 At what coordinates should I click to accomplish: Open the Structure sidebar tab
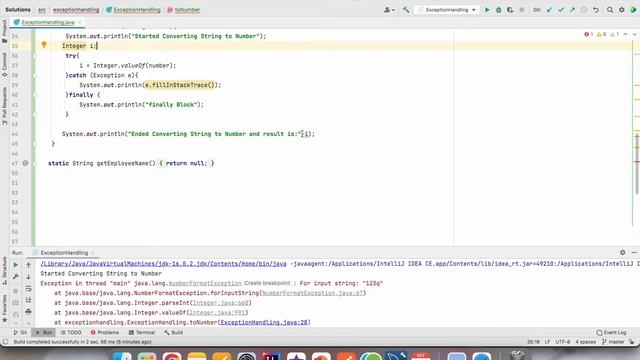pyautogui.click(x=4, y=270)
